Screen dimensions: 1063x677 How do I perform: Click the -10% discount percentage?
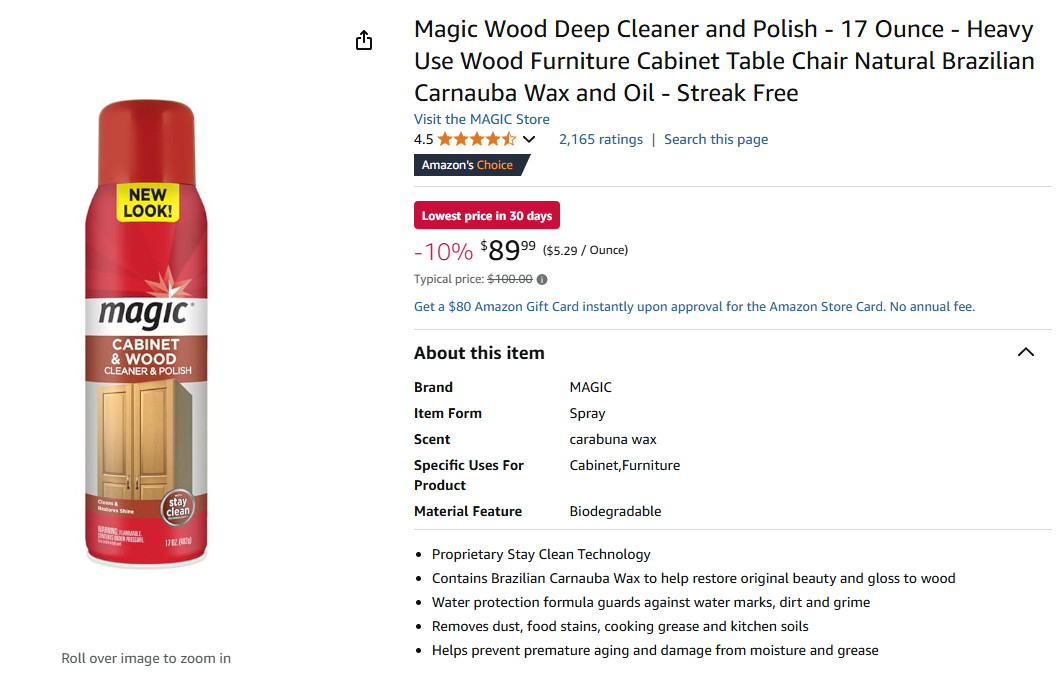(x=443, y=251)
